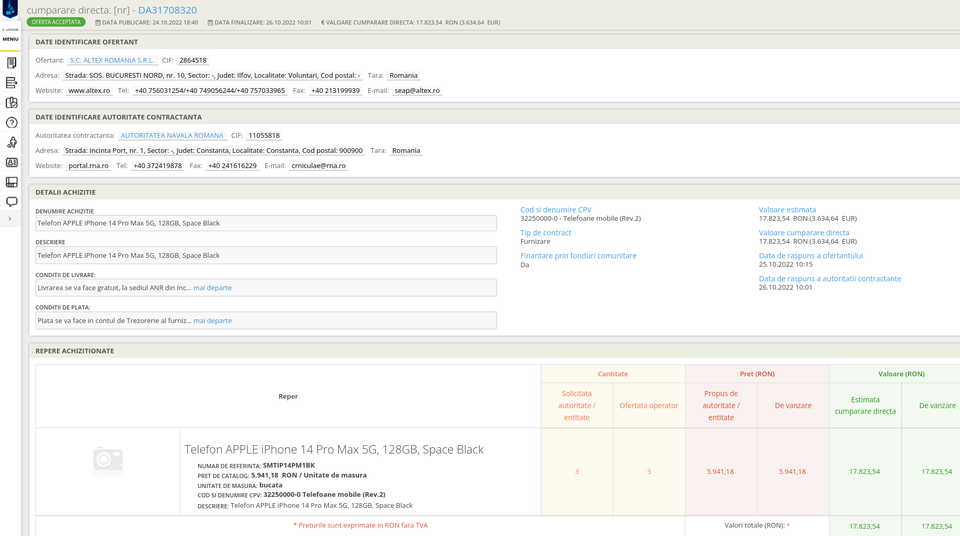Image resolution: width=960 pixels, height=536 pixels.
Task: Open the stacked documents sidebar icon
Action: click(x=11, y=62)
